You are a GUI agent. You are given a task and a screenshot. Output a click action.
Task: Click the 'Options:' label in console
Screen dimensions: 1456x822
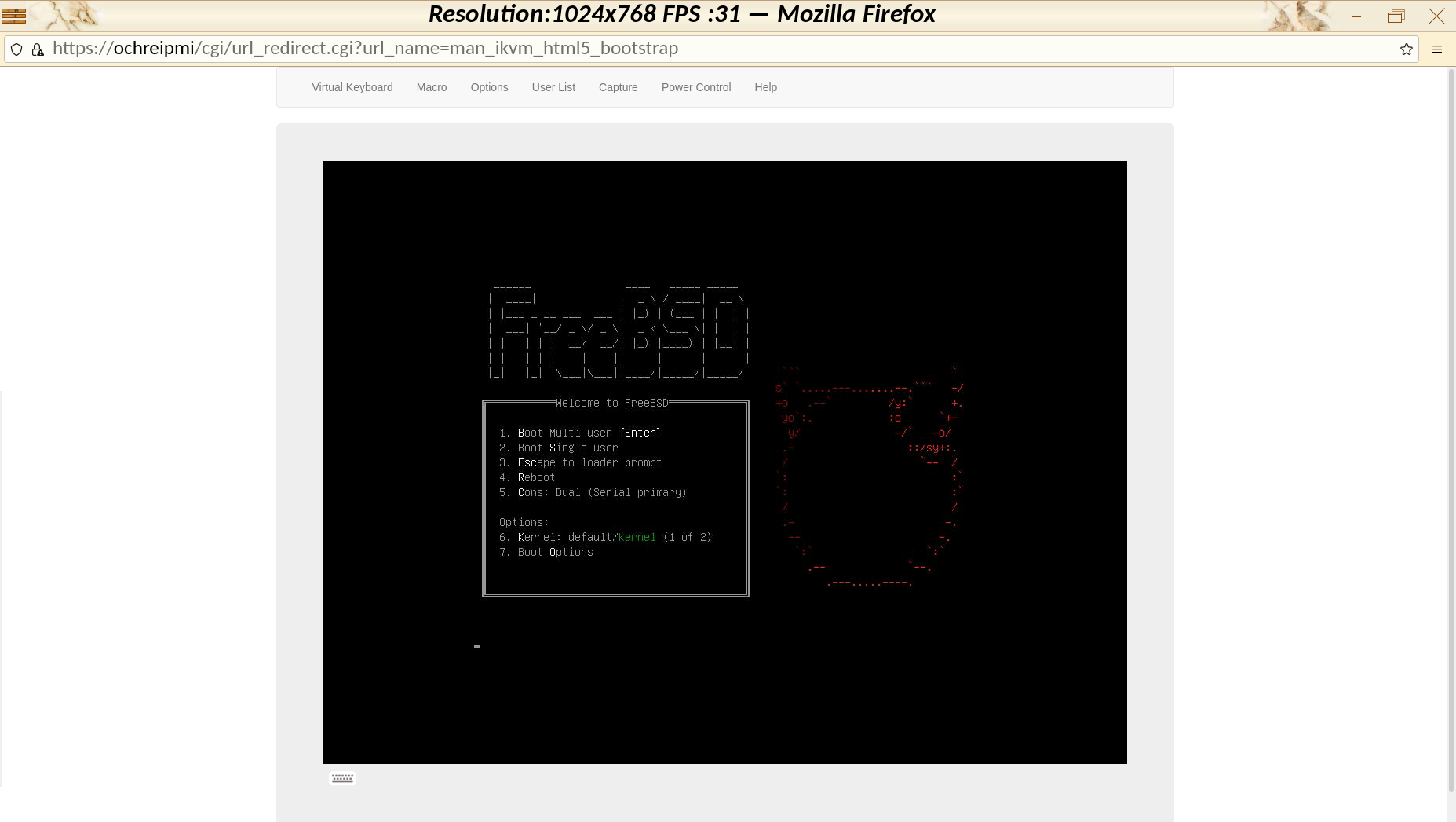click(524, 522)
